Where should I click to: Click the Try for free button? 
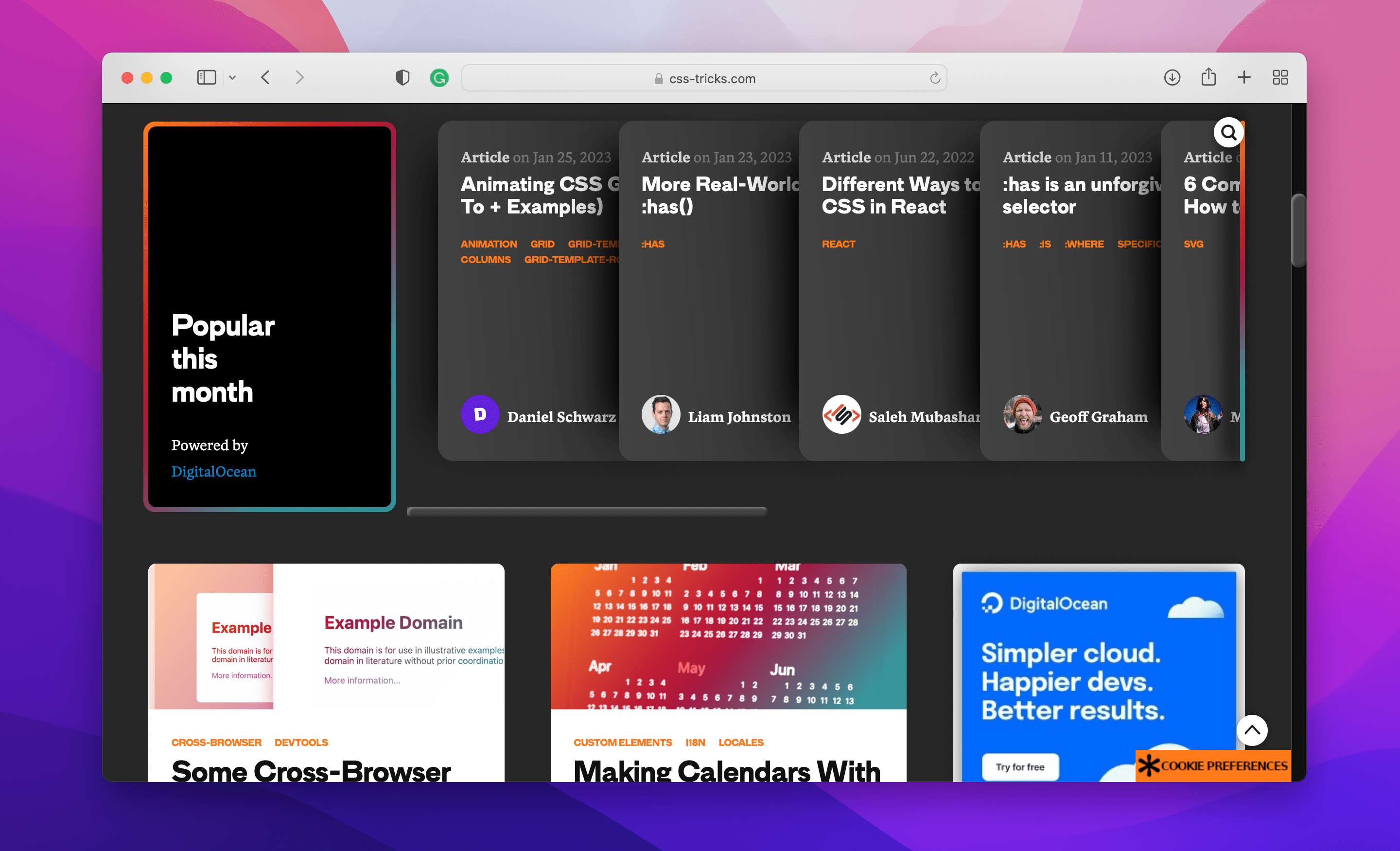pos(1020,767)
